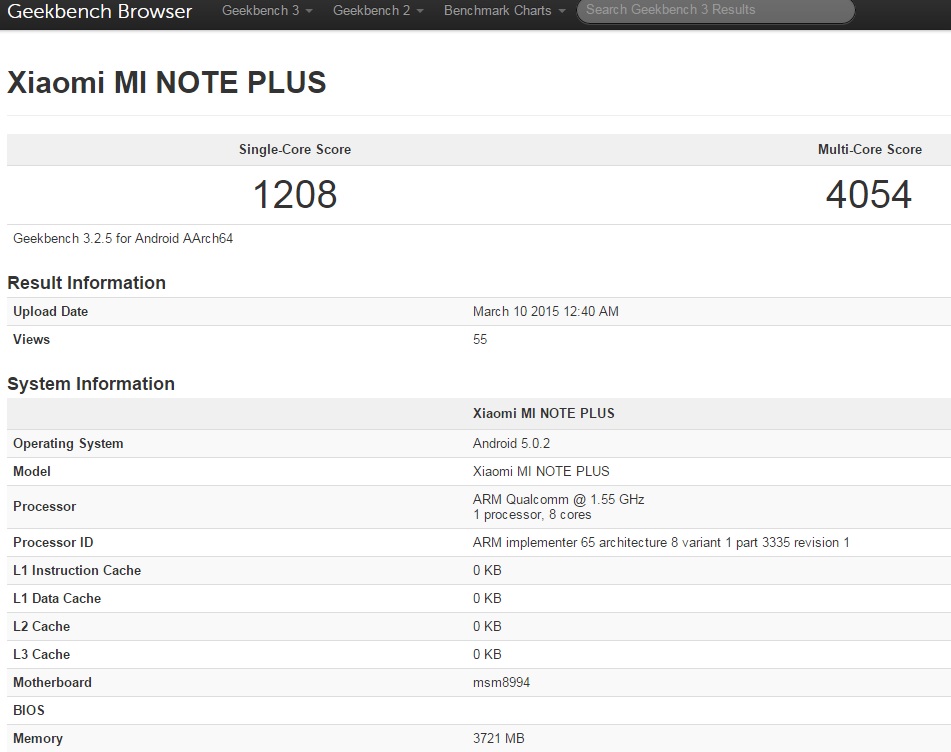Click the Memory row label
The width and height of the screenshot is (951, 752).
coord(38,738)
